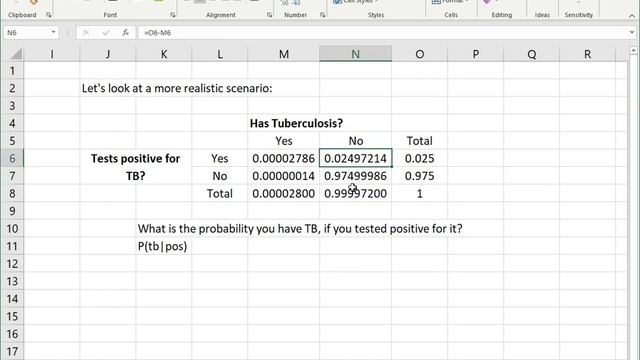The height and width of the screenshot is (360, 640).
Task: Select row 17 header
Action: tap(12, 351)
